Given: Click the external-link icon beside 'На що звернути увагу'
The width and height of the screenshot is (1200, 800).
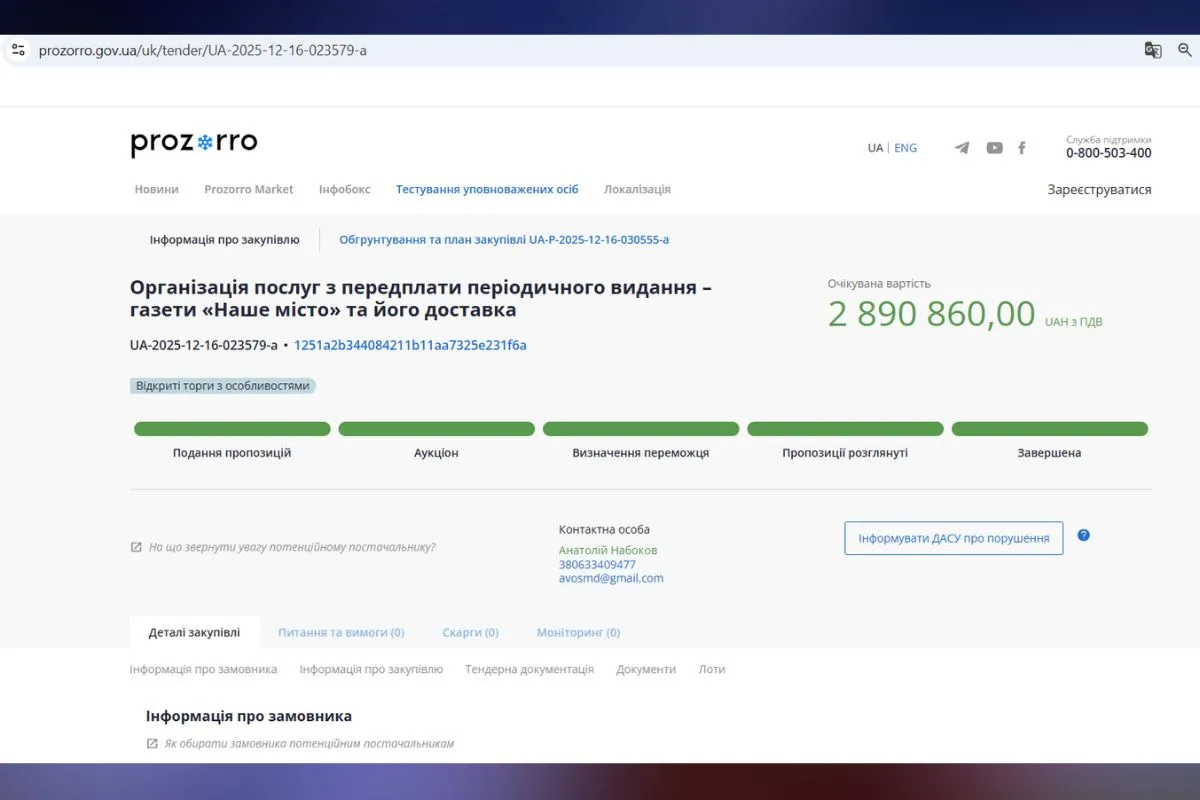Looking at the screenshot, I should [136, 546].
